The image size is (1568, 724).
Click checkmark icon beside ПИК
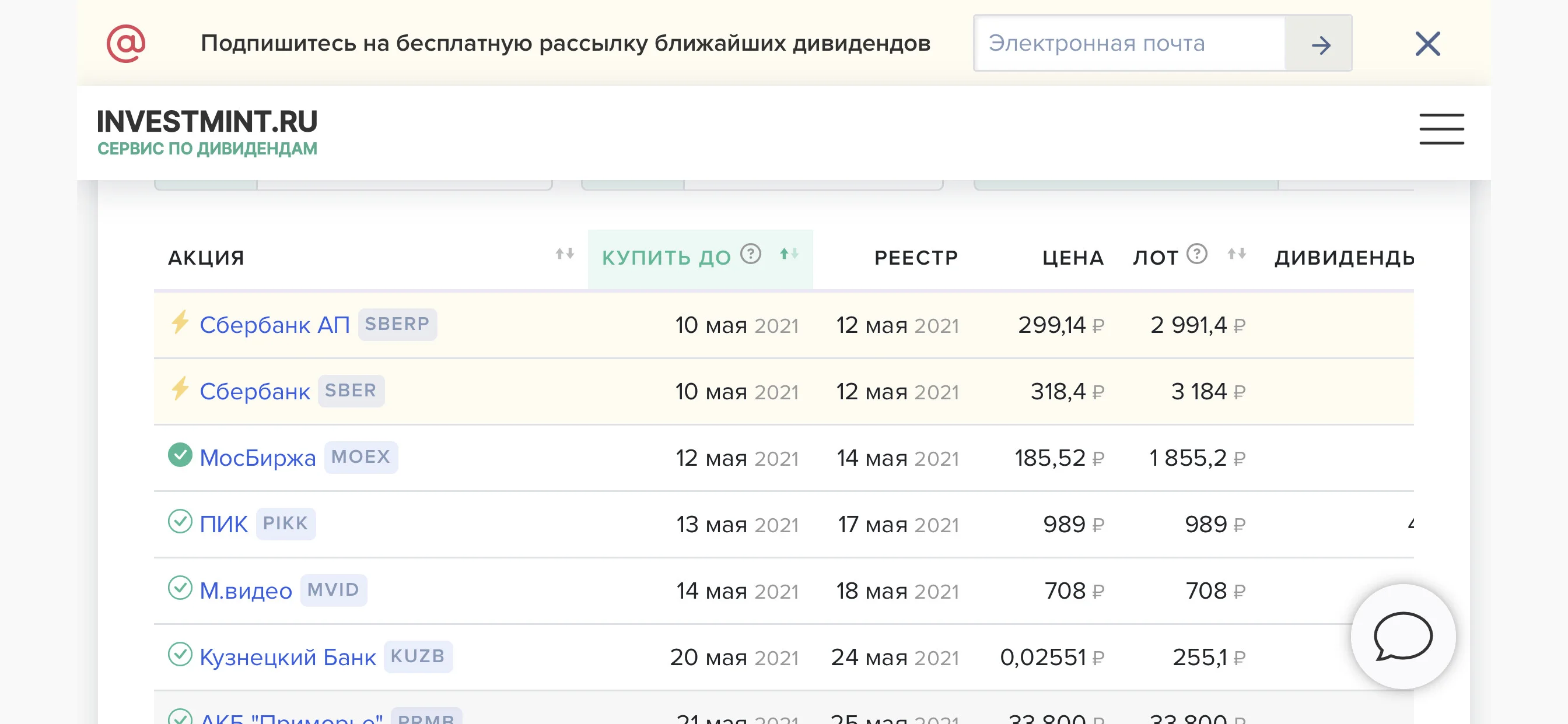[180, 521]
